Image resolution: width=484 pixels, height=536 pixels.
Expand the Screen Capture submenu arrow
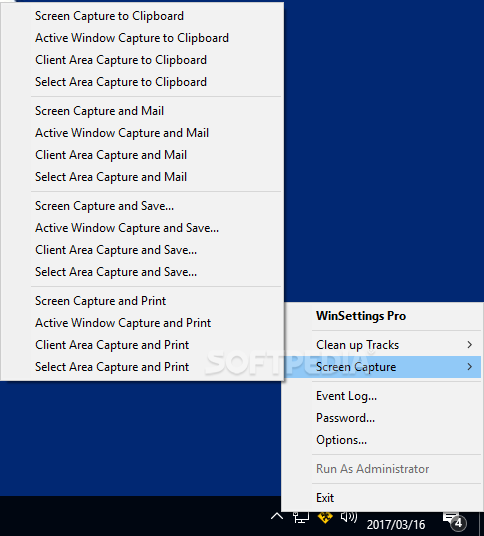click(470, 367)
